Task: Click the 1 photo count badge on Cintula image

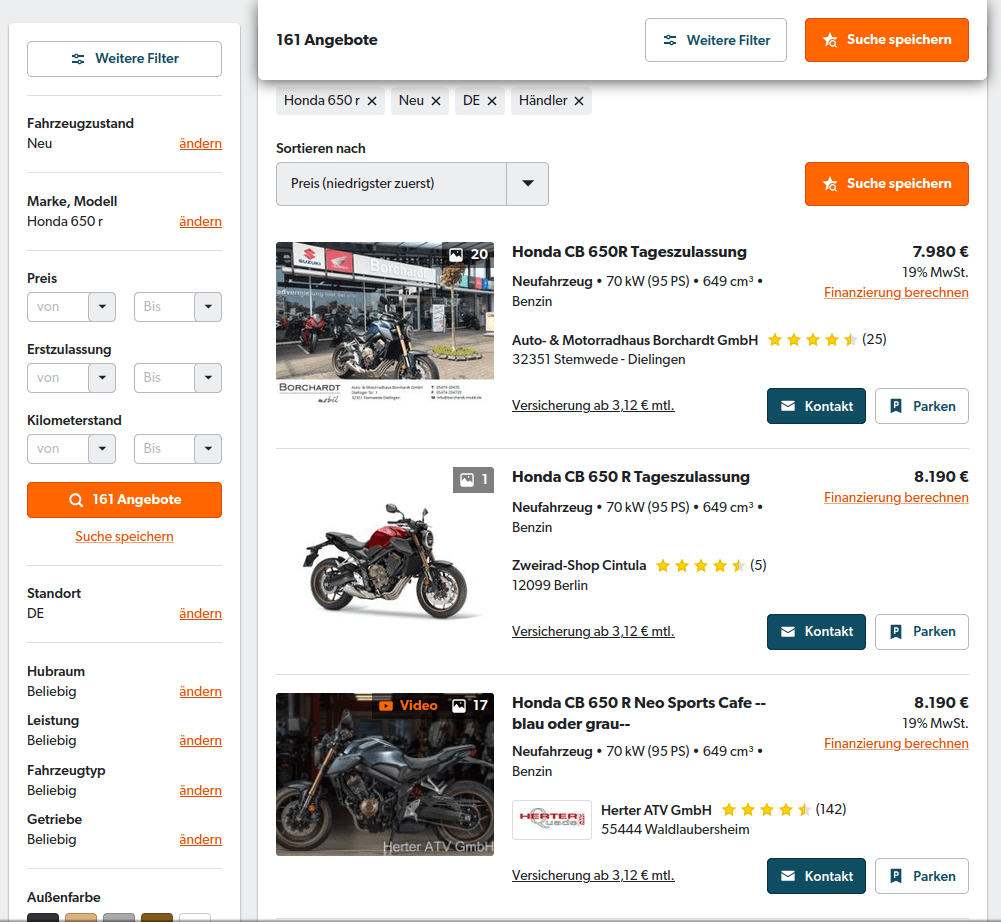Action: (x=473, y=480)
